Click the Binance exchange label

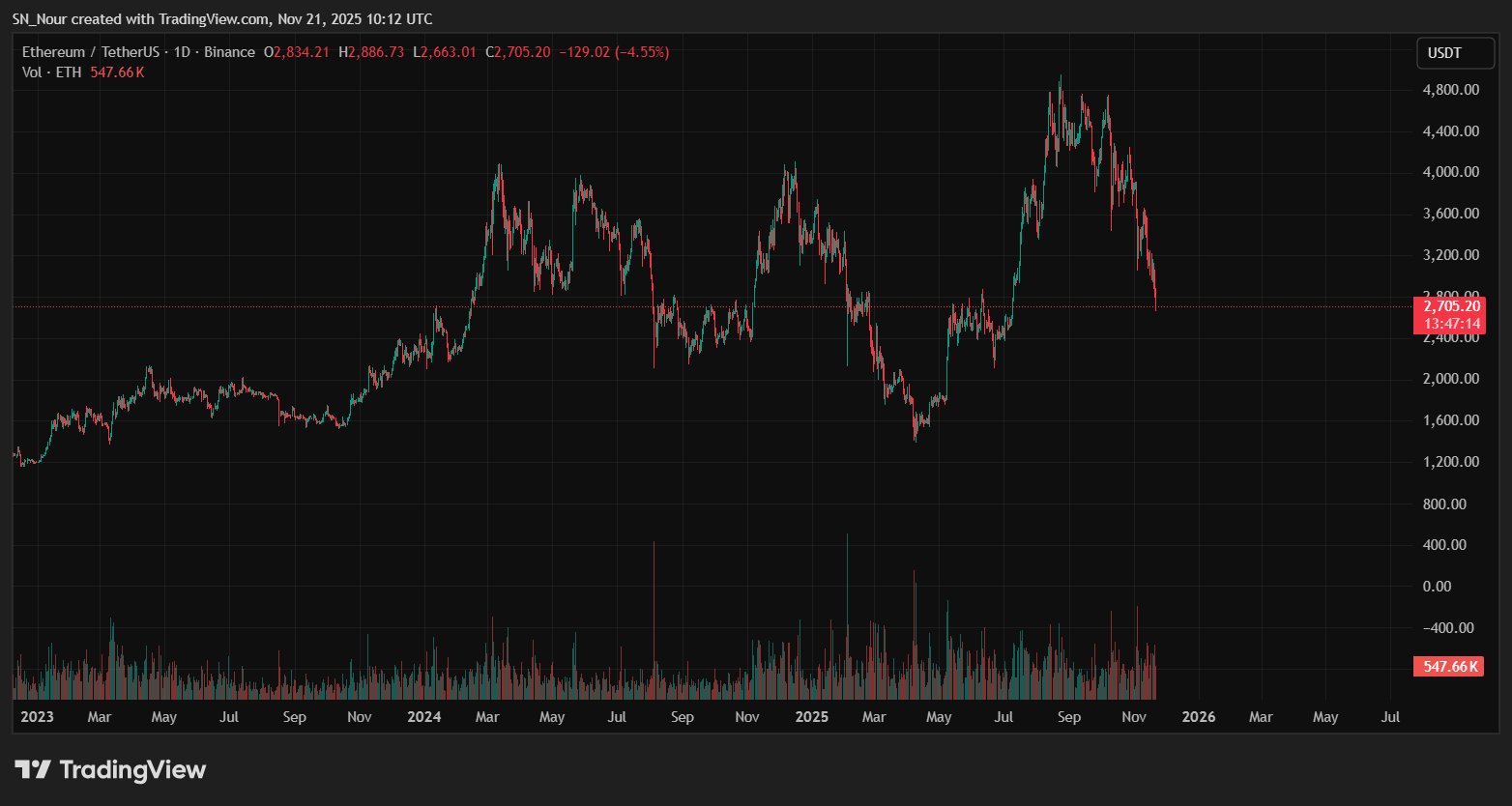point(229,52)
